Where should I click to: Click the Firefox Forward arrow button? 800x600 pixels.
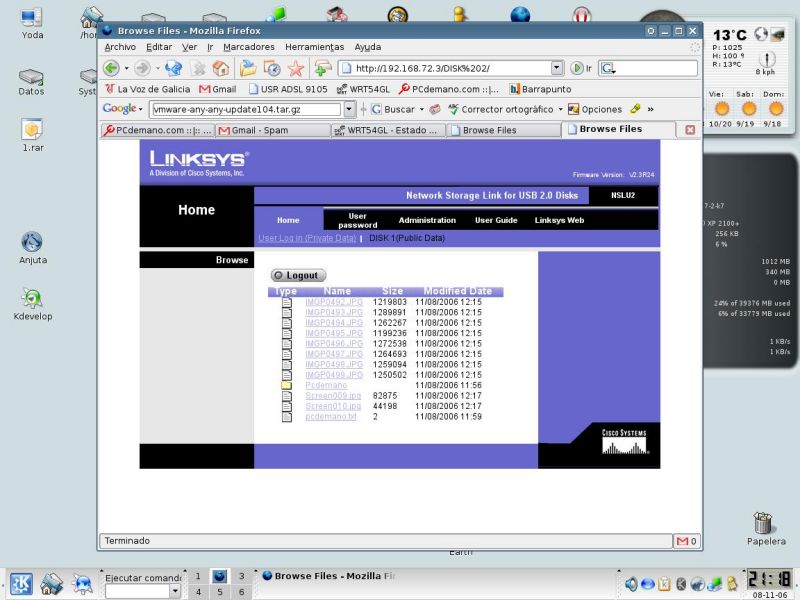[142, 68]
